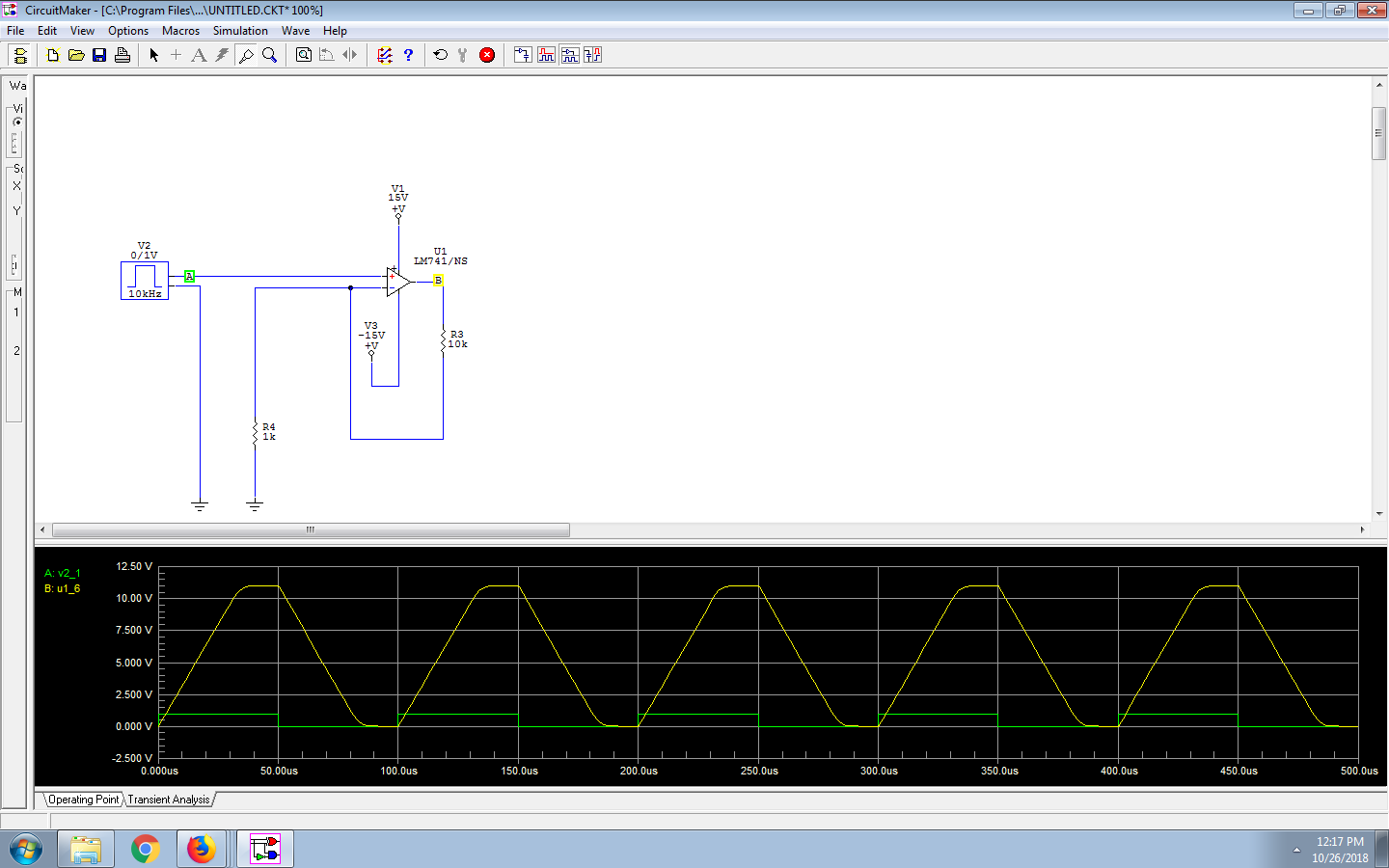1389x868 pixels.
Task: Click the horizontal scrollbar thumb of schematic
Action: (311, 529)
